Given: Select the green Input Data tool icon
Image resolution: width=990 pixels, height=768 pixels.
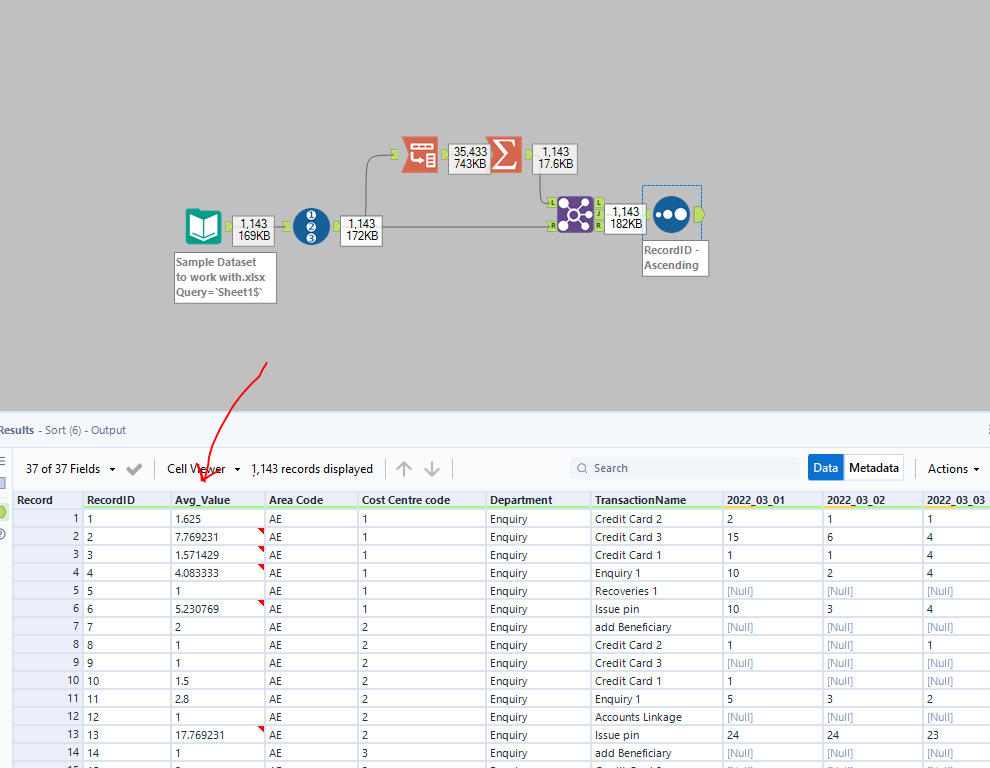Looking at the screenshot, I should 203,227.
